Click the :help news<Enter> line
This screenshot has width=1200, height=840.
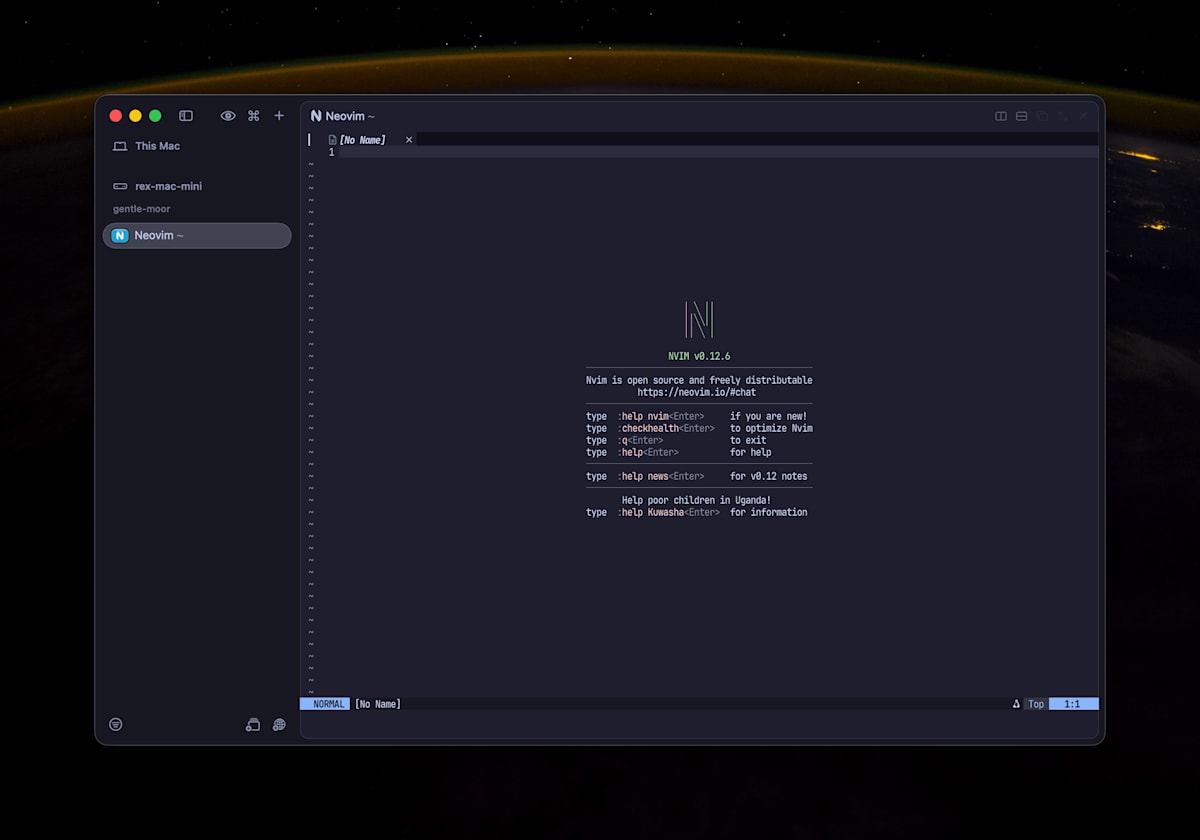point(697,476)
